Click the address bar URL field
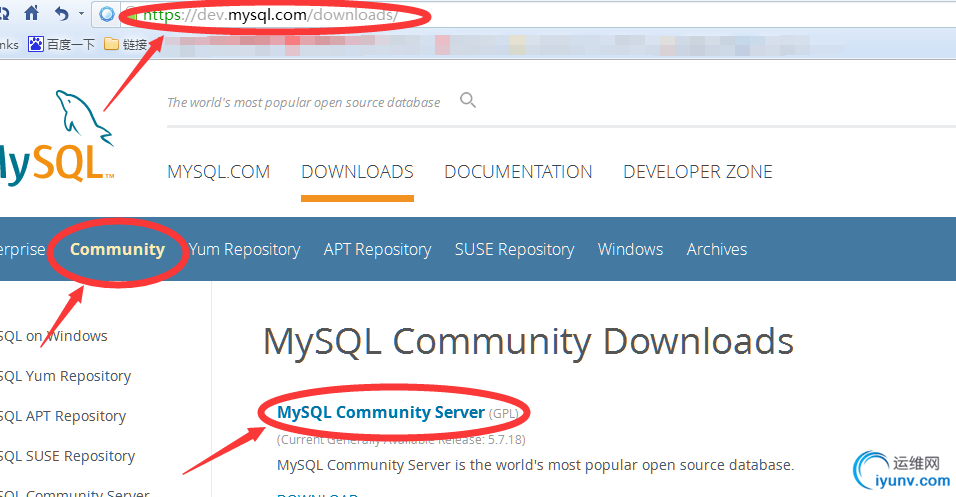The height and width of the screenshot is (497, 956). (524, 15)
